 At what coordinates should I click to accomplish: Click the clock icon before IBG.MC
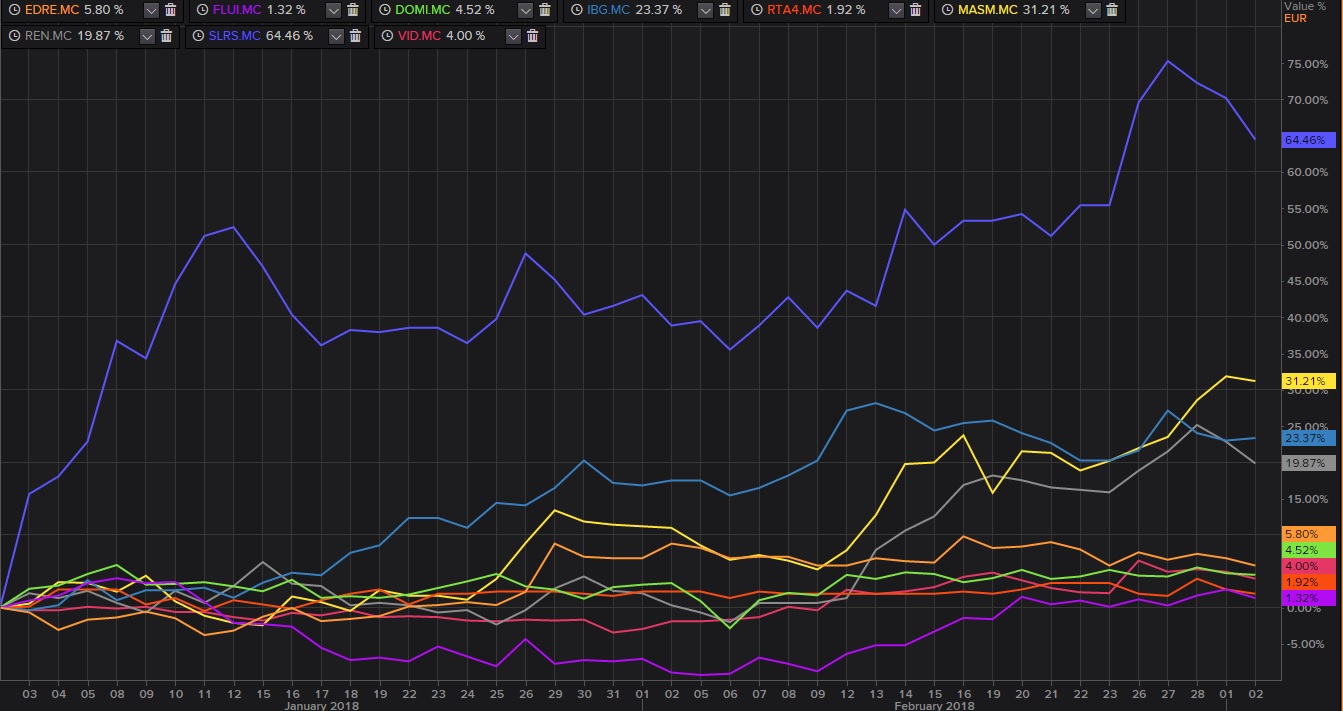[576, 10]
